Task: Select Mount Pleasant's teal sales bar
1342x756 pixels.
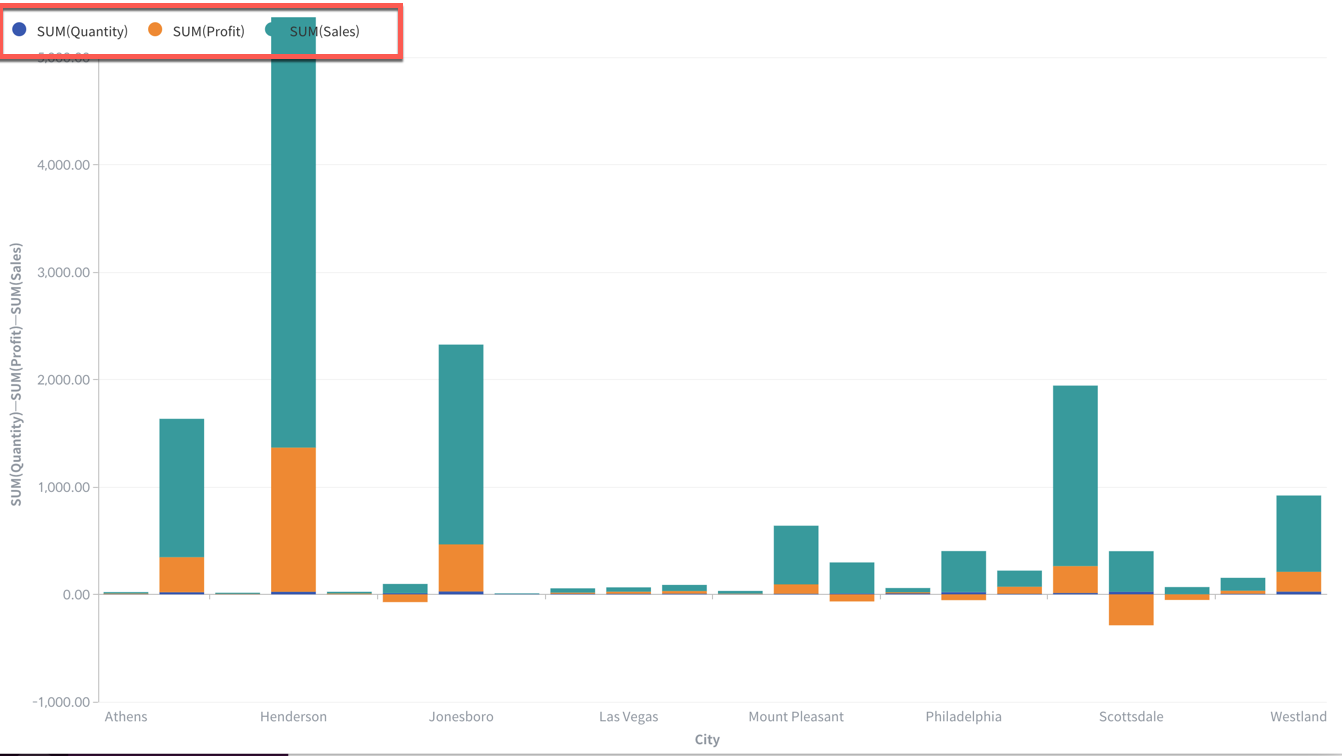Action: point(796,555)
